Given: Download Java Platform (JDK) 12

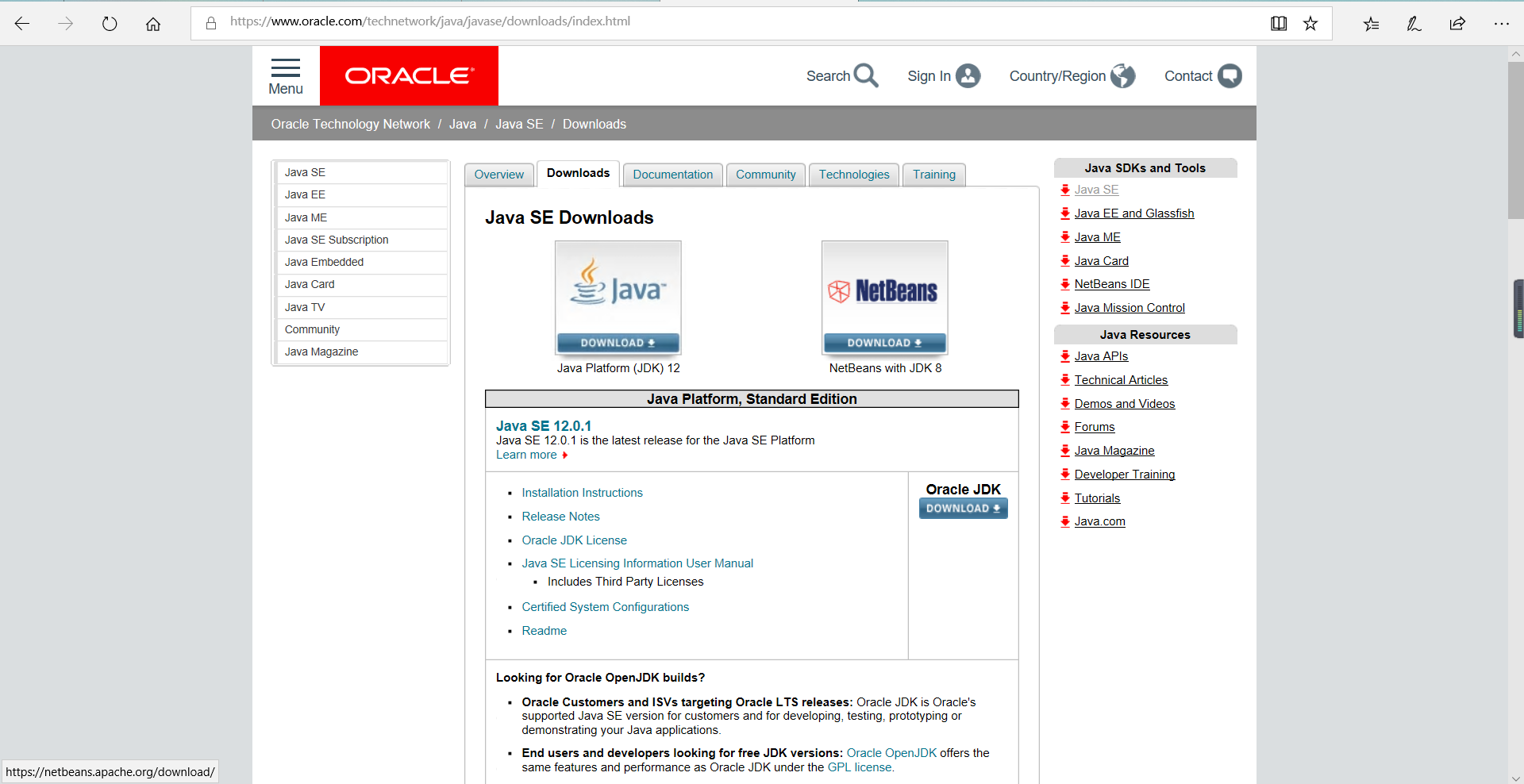Looking at the screenshot, I should (x=618, y=343).
